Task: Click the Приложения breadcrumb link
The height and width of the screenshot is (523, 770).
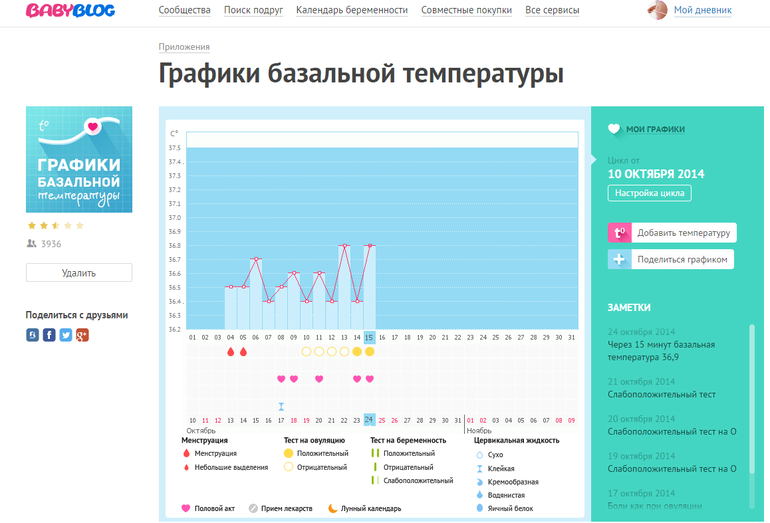Action: tap(184, 47)
